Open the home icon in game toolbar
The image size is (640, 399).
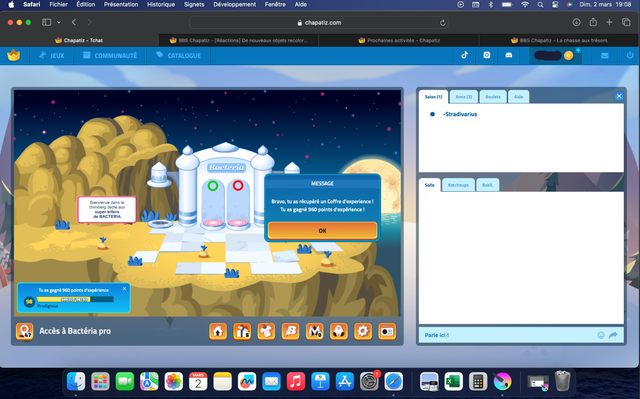pyautogui.click(x=218, y=331)
